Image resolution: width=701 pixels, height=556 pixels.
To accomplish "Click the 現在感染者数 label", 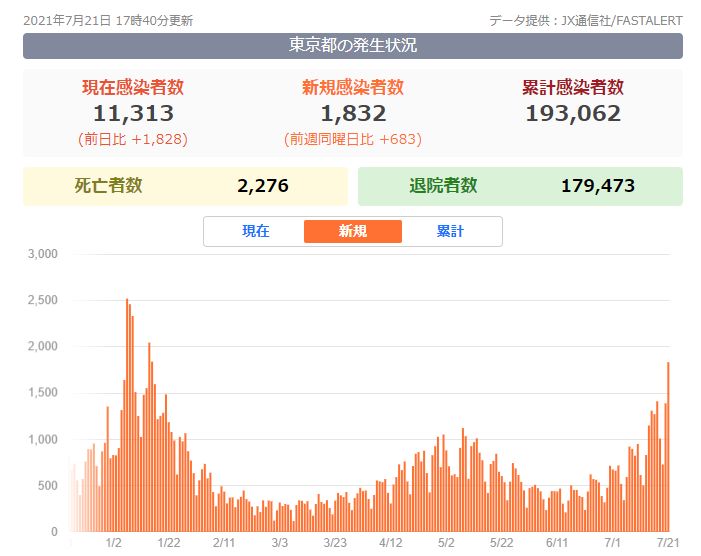I will tap(133, 87).
